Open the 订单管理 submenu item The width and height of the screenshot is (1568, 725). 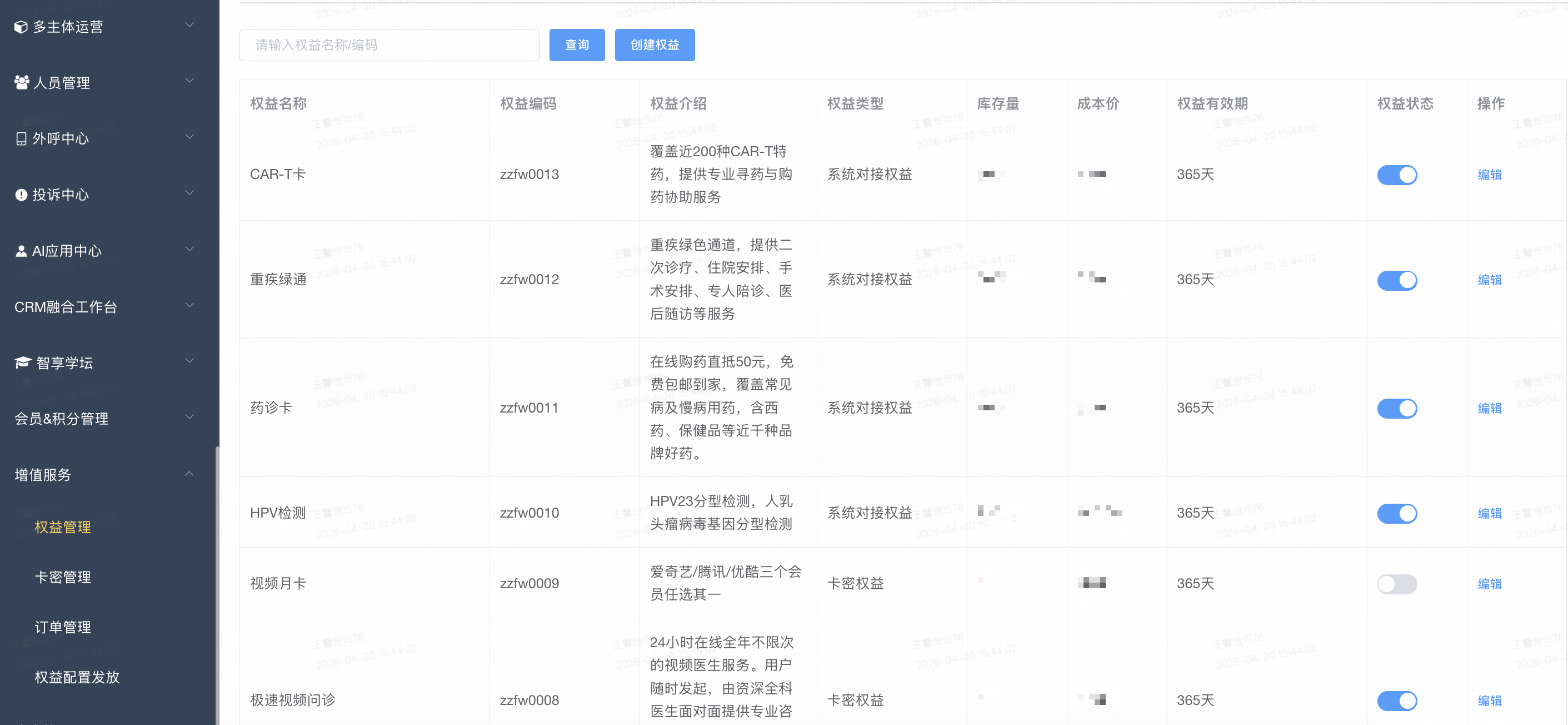[63, 627]
